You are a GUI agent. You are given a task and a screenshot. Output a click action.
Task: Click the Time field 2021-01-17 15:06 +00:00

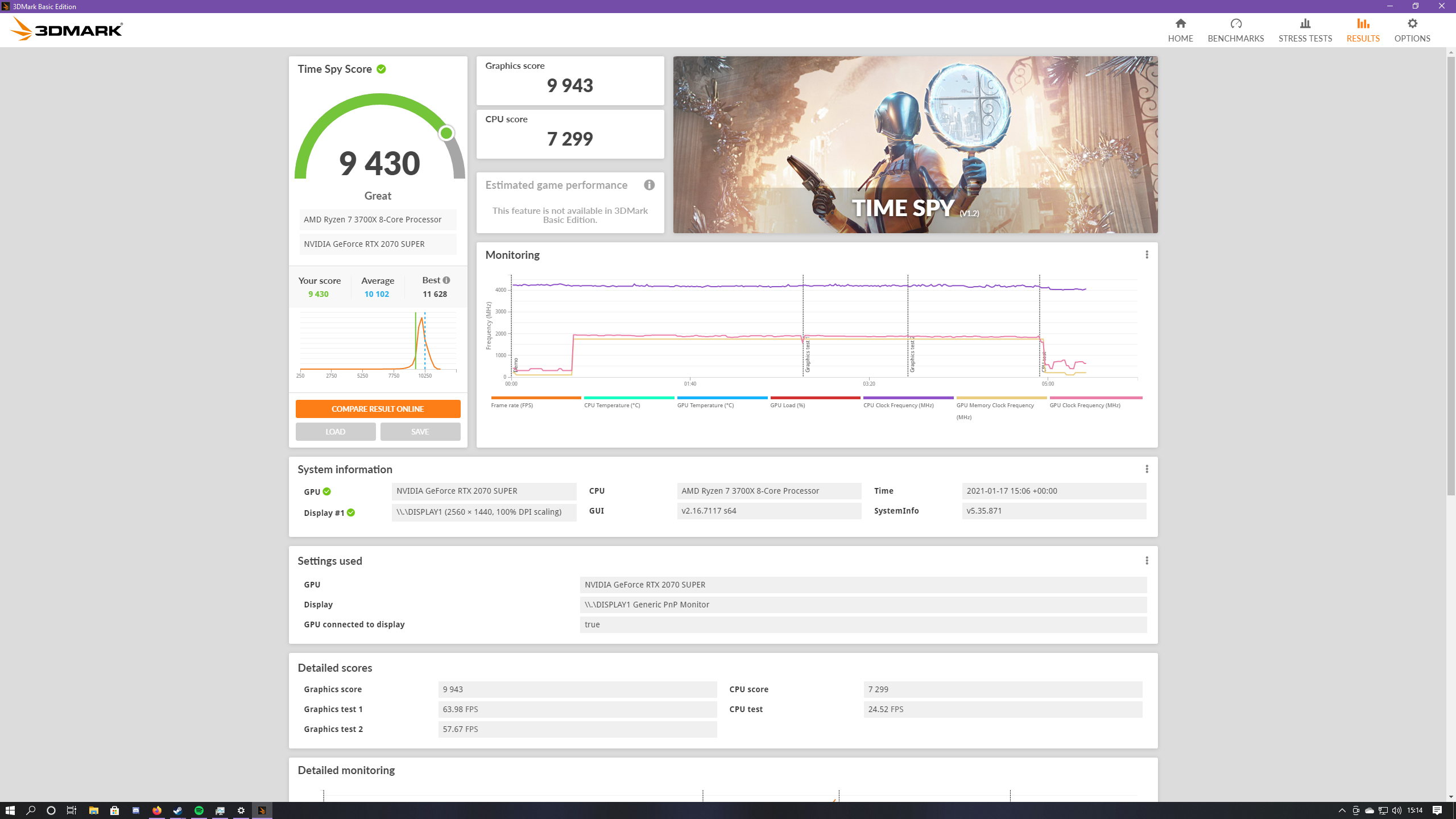[x=1054, y=491]
